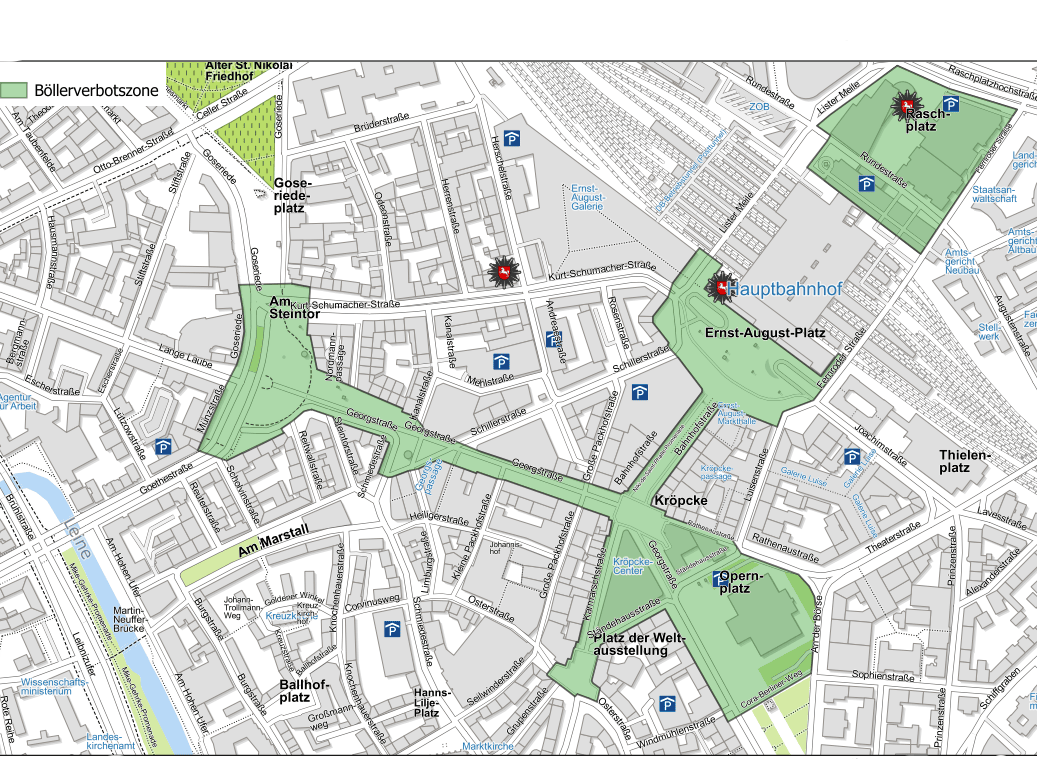Select the Kröpcke square label
This screenshot has height=778, width=1037.
click(x=680, y=499)
